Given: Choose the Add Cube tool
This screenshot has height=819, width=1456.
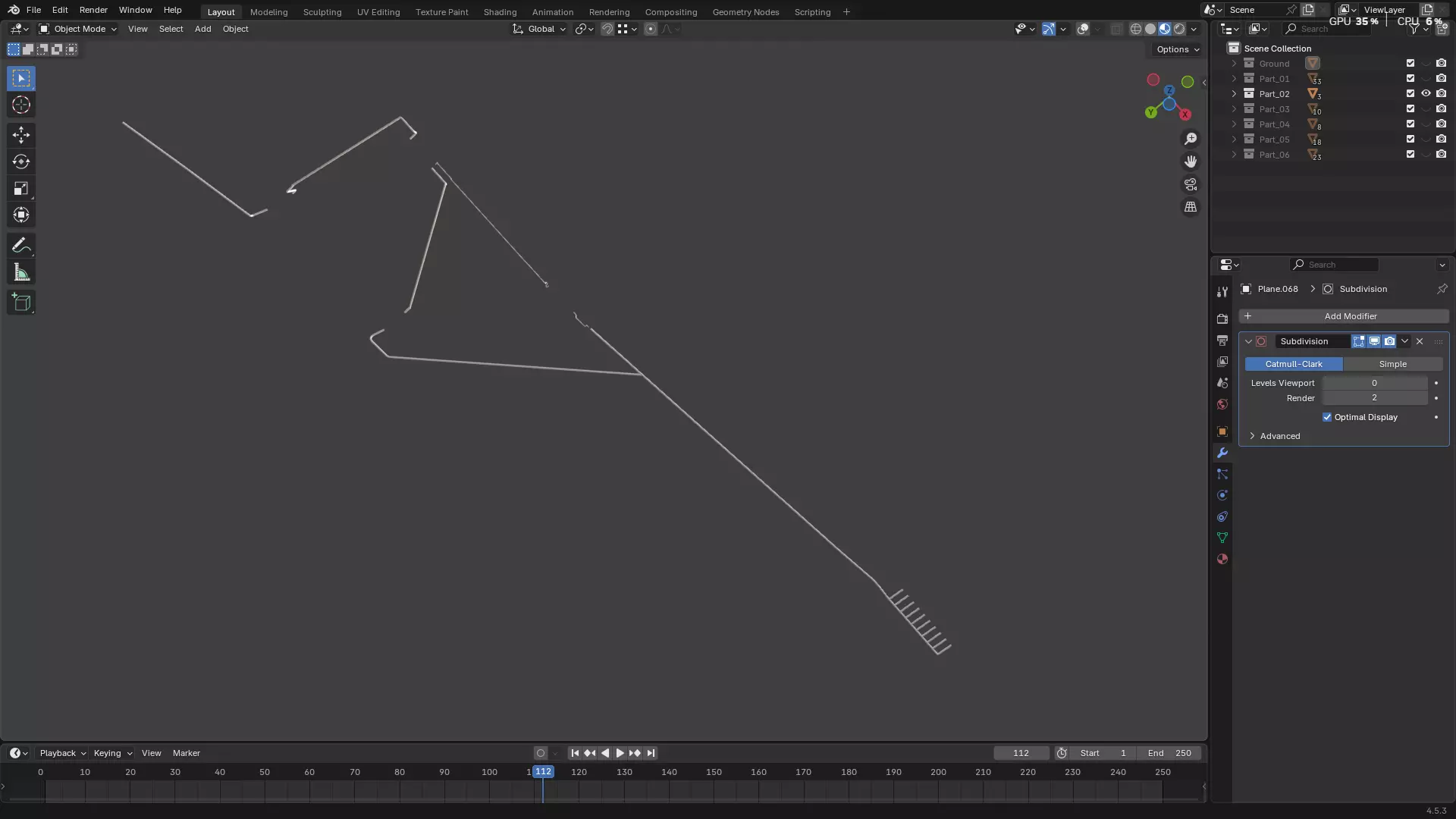Looking at the screenshot, I should tap(21, 303).
